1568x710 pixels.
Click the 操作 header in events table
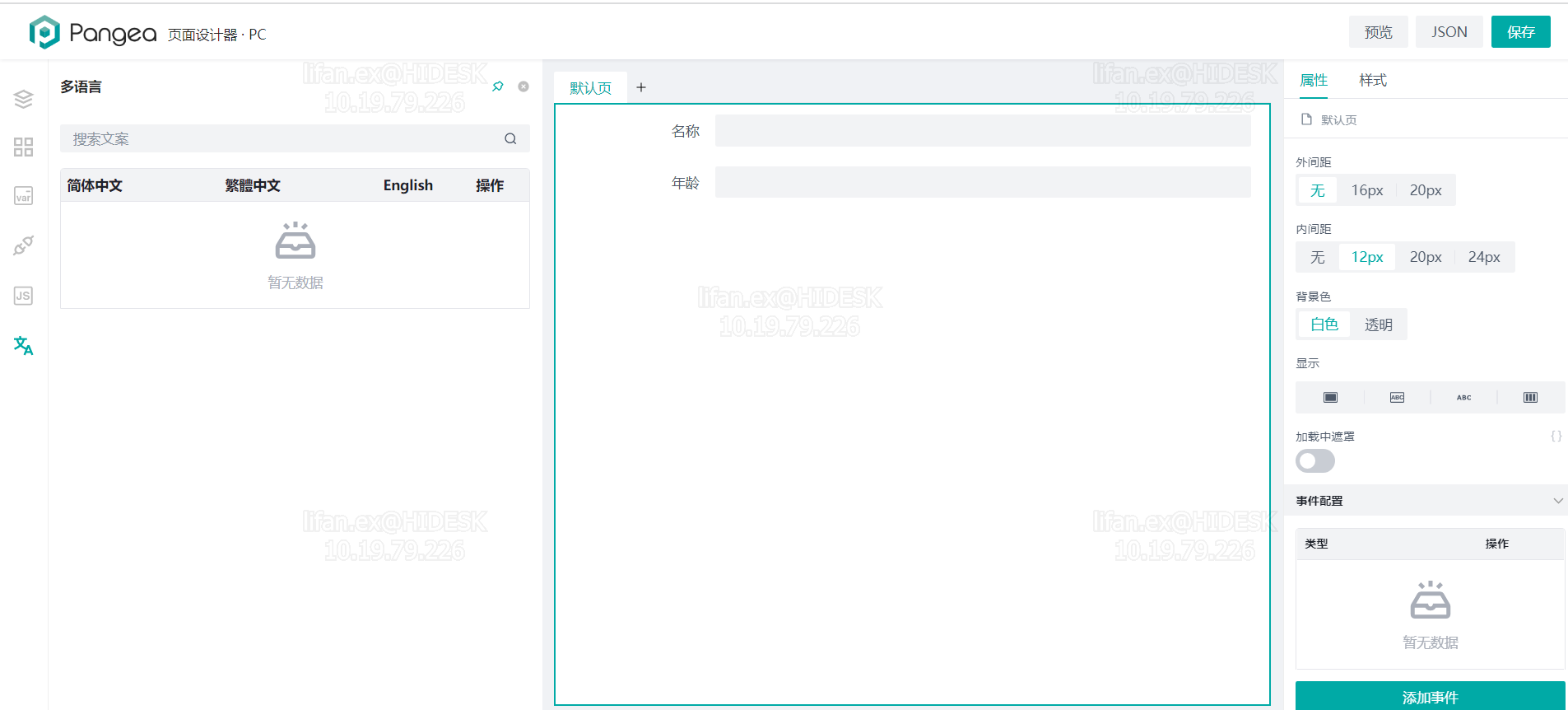(1497, 544)
